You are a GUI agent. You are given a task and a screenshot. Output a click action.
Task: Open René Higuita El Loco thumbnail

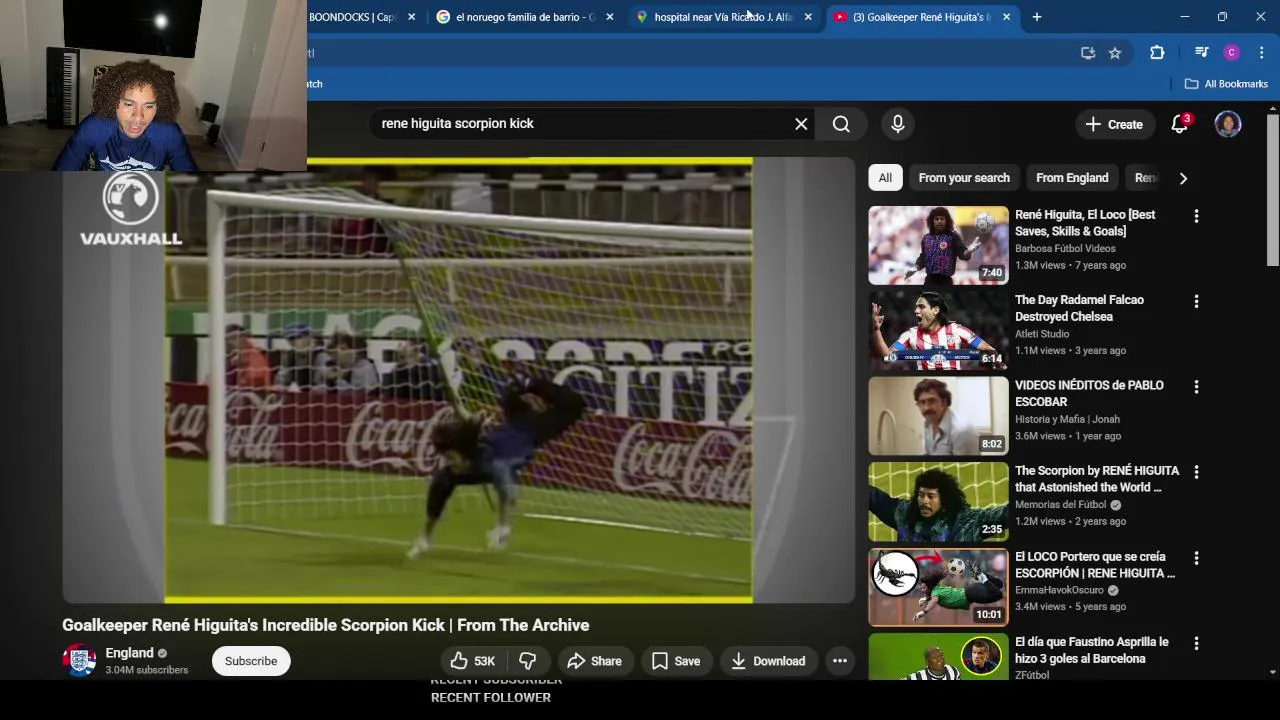click(938, 246)
